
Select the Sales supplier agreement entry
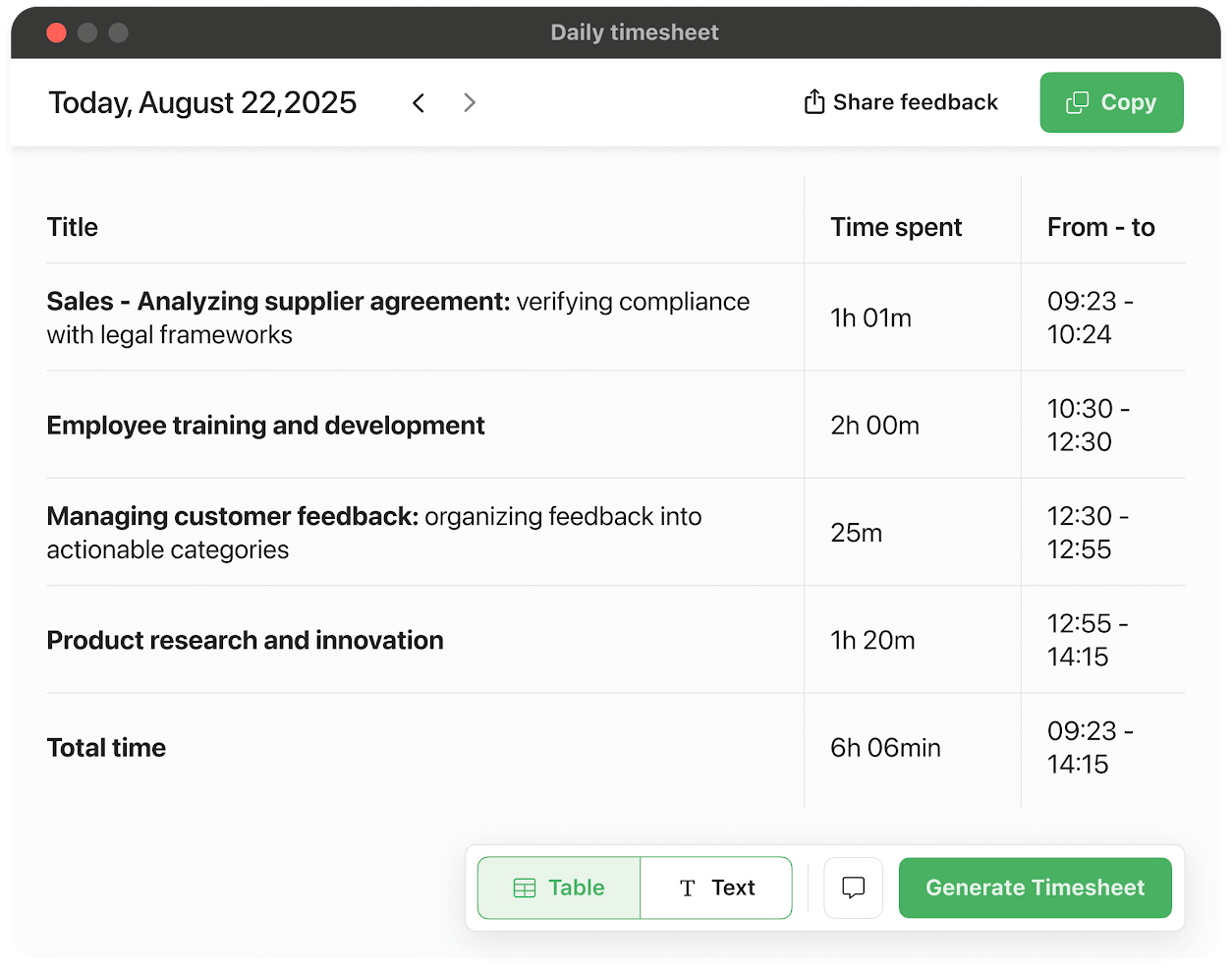click(x=398, y=317)
